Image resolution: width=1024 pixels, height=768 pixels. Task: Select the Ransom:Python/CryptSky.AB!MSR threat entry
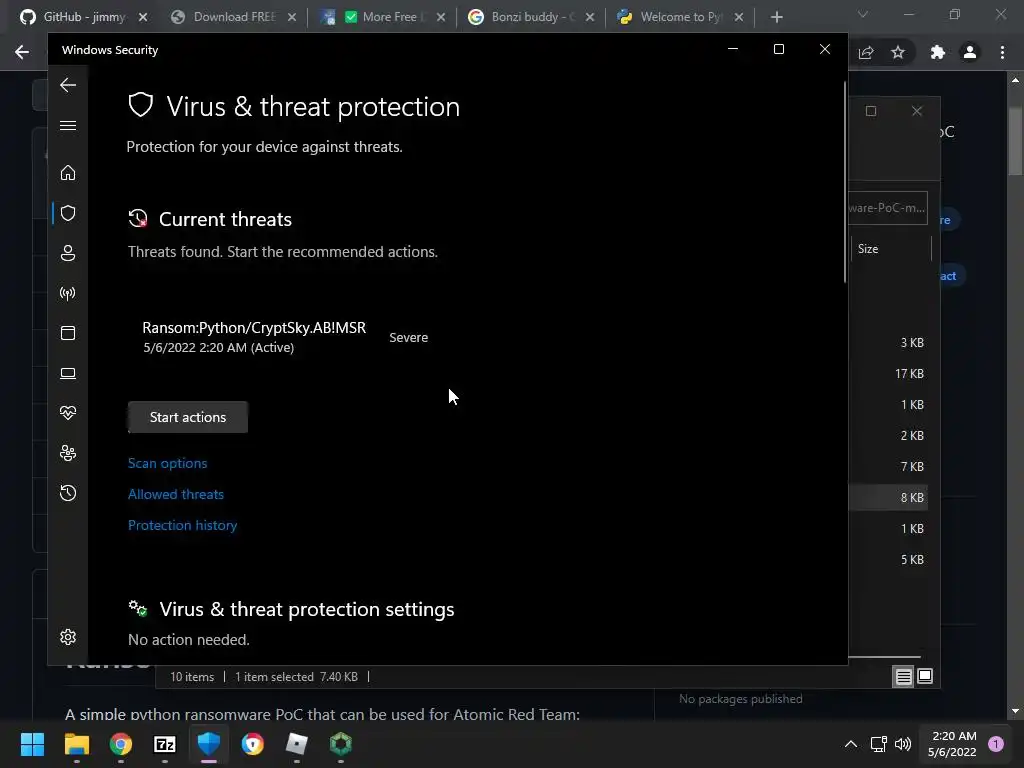254,337
